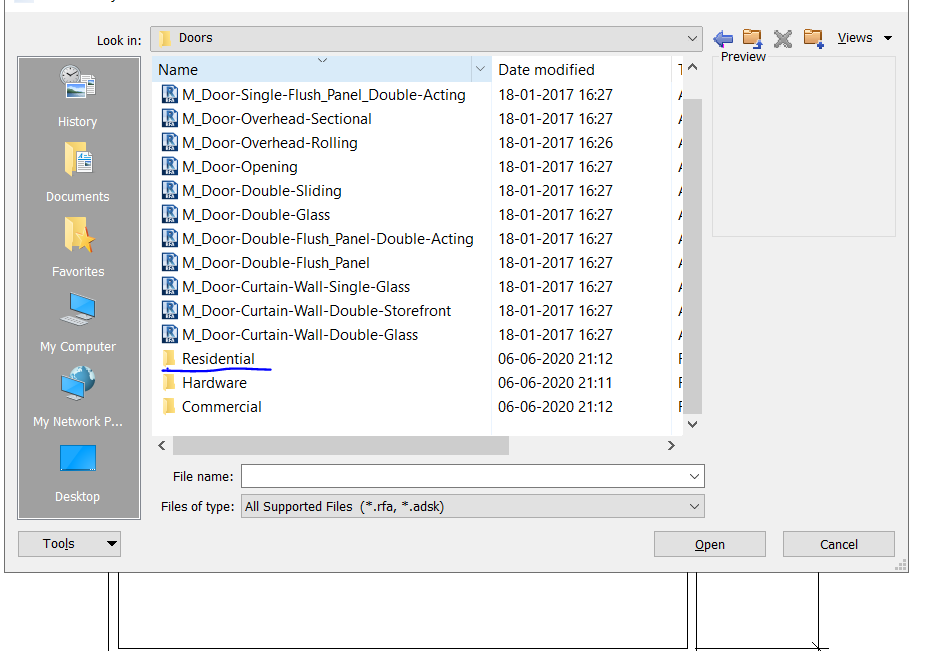The image size is (944, 651).
Task: Click the horizontal scrollbar in file list
Action: [340, 446]
